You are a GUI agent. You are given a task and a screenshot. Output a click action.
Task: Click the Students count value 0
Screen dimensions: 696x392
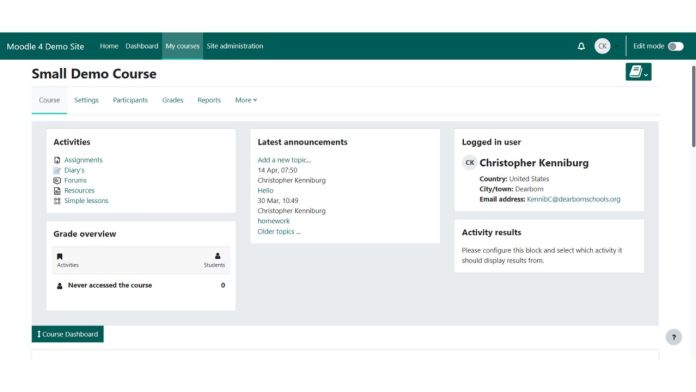coord(223,285)
